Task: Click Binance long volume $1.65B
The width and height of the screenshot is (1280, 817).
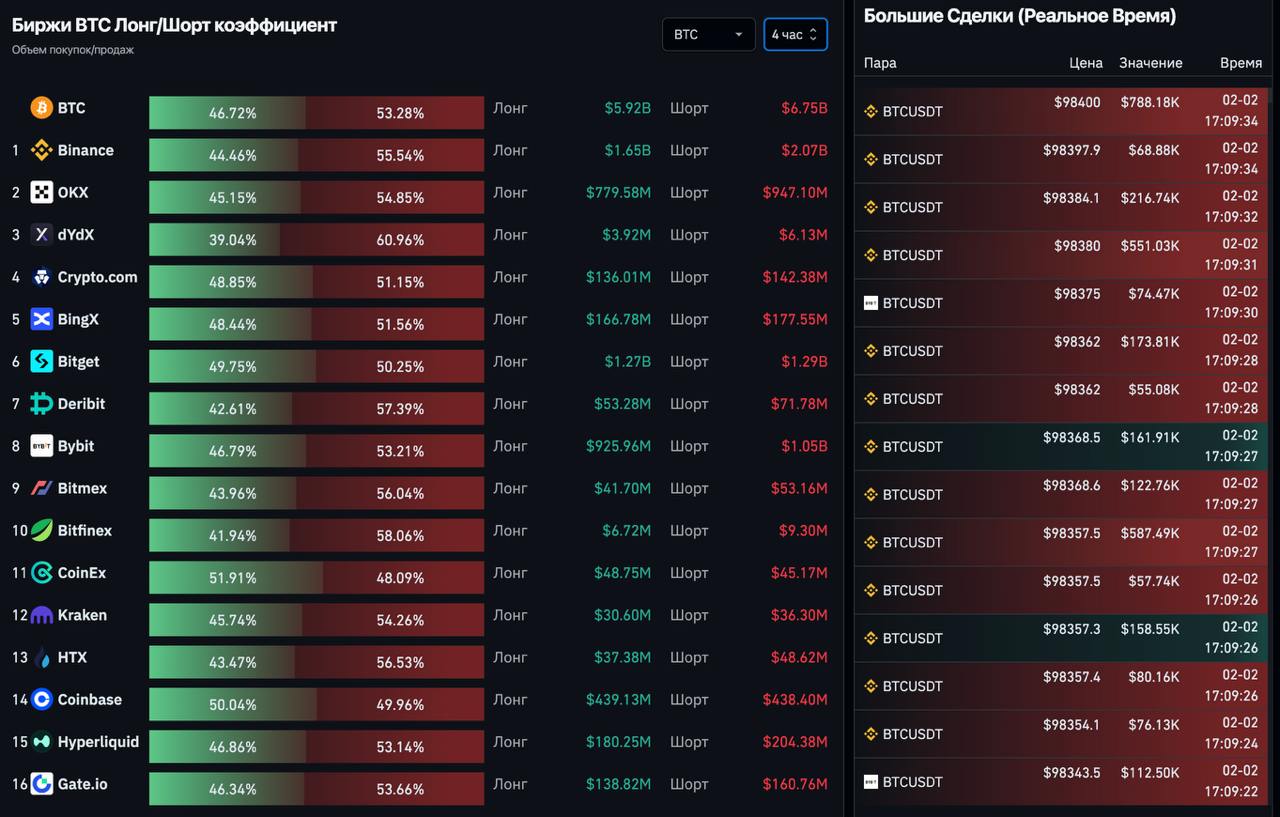Action: [x=628, y=150]
